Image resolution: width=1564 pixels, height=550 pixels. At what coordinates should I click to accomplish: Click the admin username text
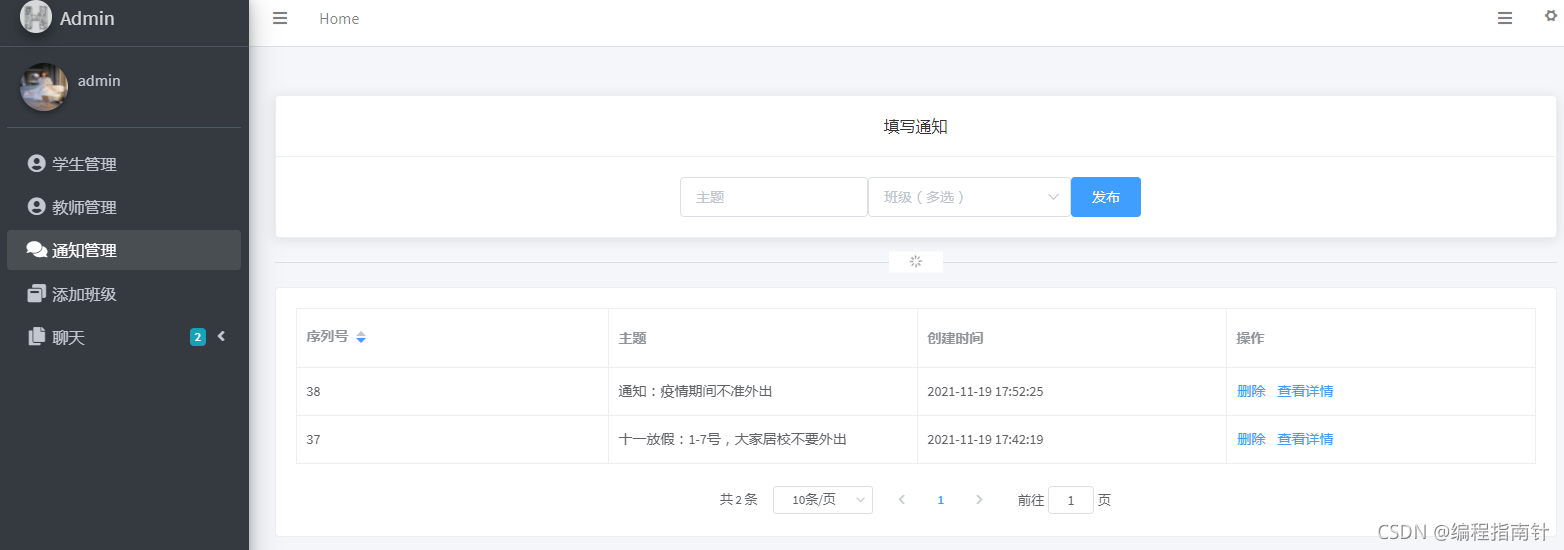[x=99, y=81]
